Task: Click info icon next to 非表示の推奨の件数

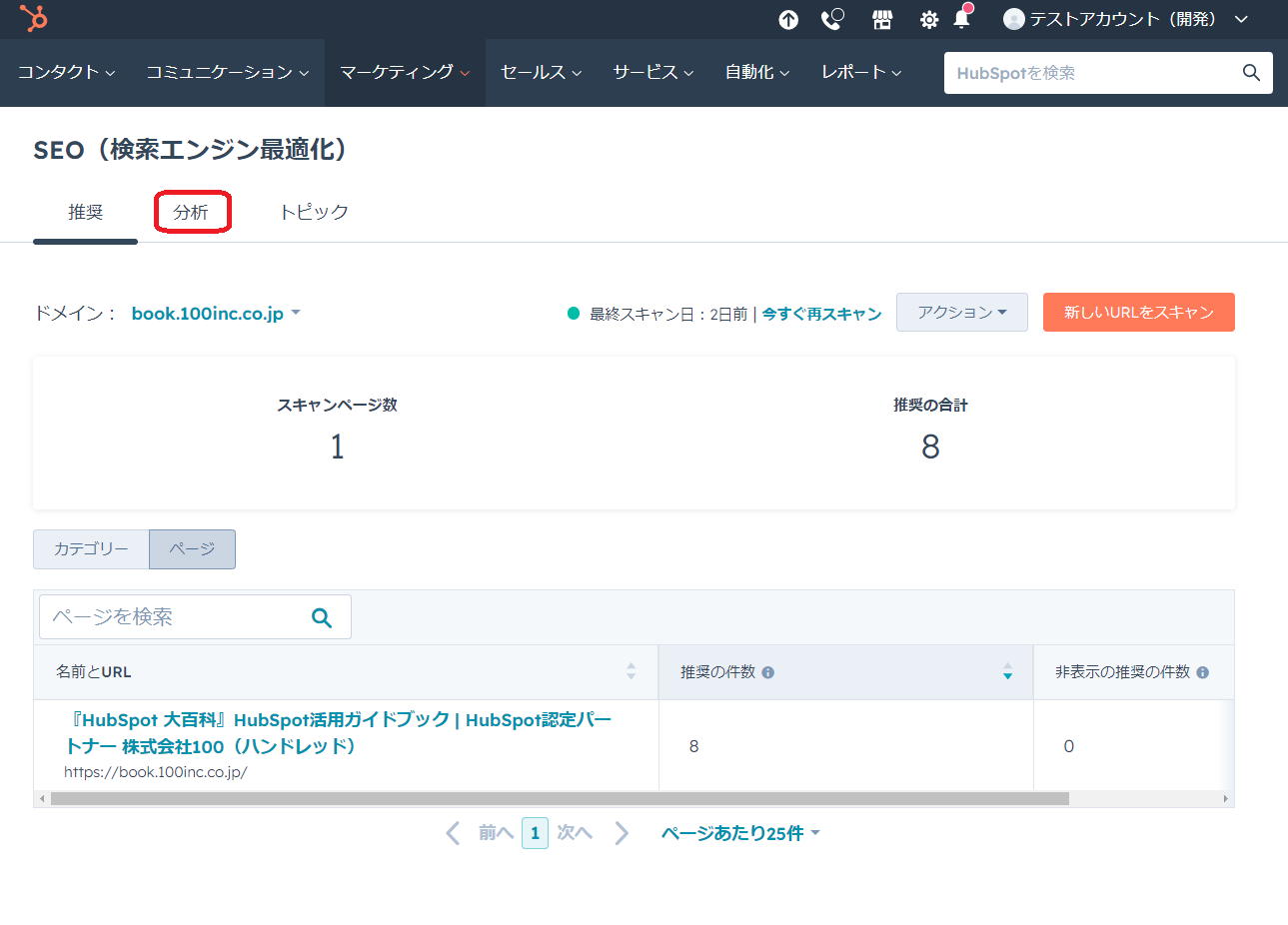Action: 1203,672
